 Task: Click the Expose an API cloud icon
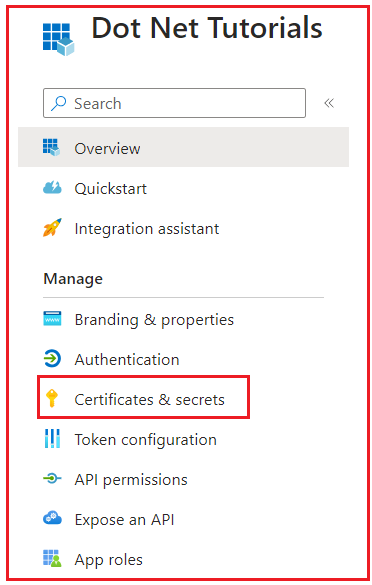(52, 518)
